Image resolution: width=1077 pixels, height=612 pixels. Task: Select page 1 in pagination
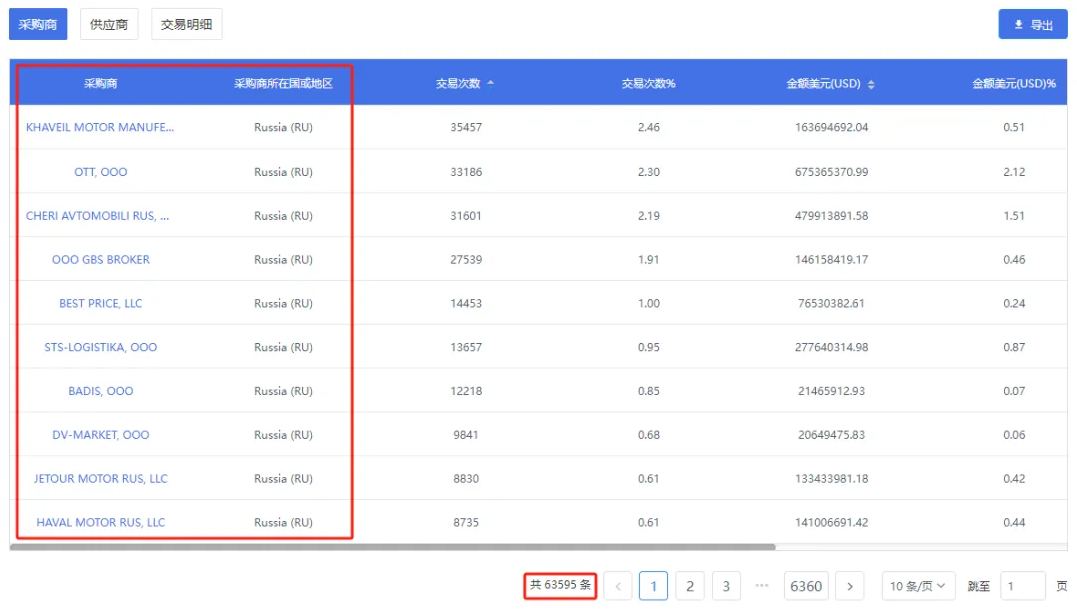tap(653, 586)
